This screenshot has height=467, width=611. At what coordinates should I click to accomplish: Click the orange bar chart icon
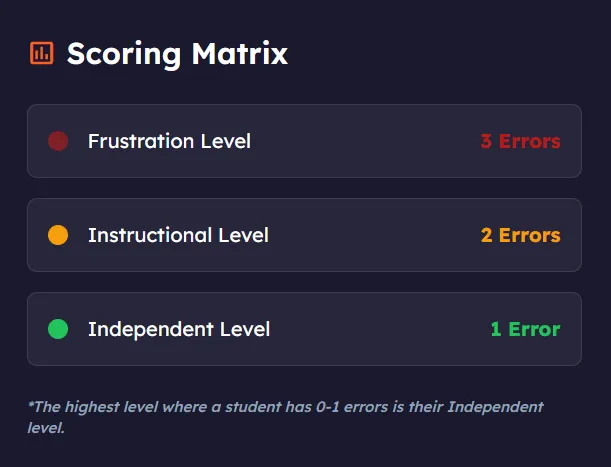(x=42, y=53)
